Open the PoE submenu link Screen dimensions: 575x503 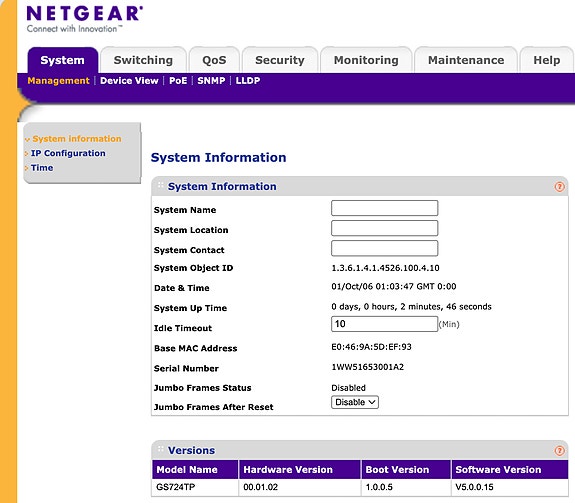178,81
